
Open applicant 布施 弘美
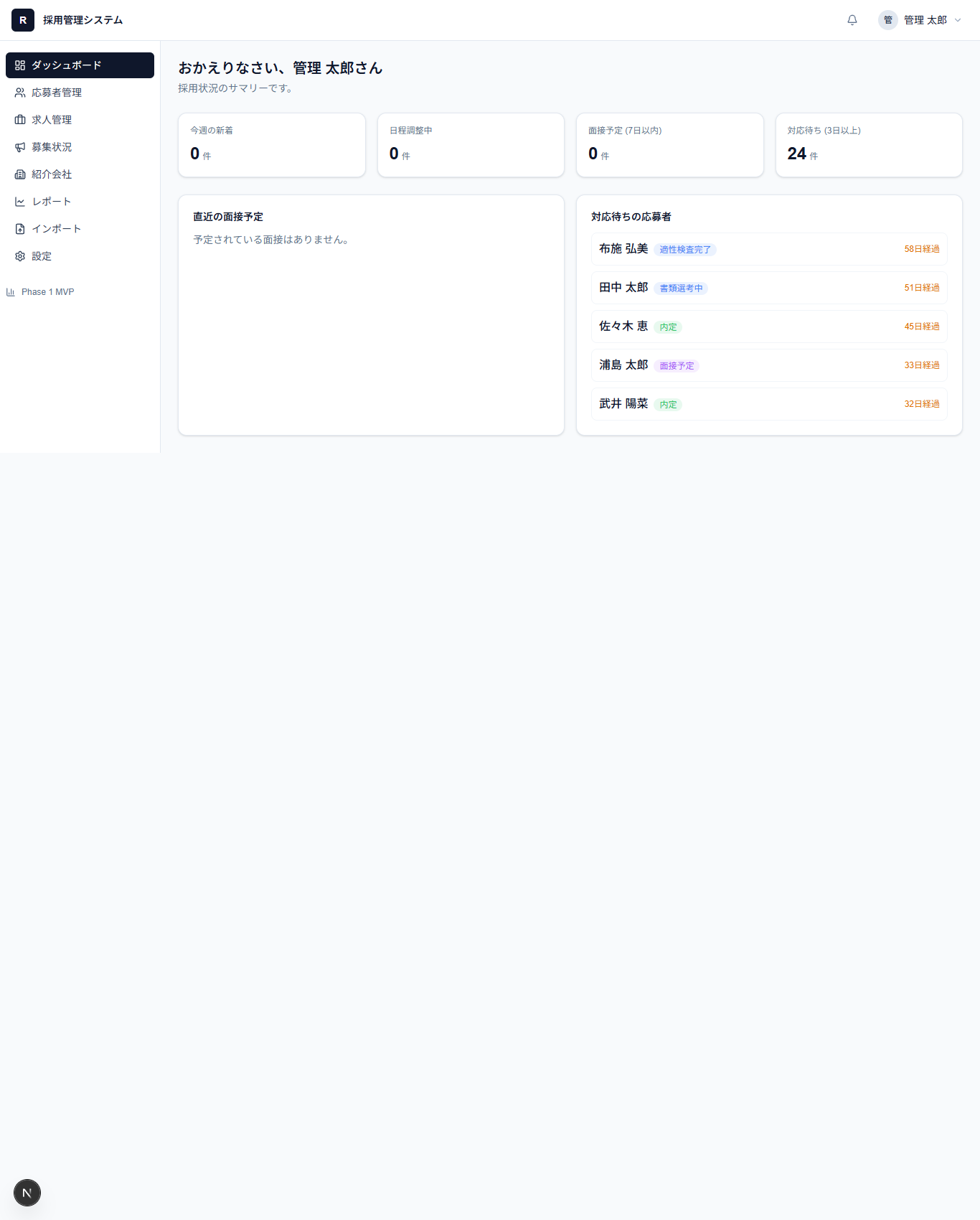[x=769, y=249]
